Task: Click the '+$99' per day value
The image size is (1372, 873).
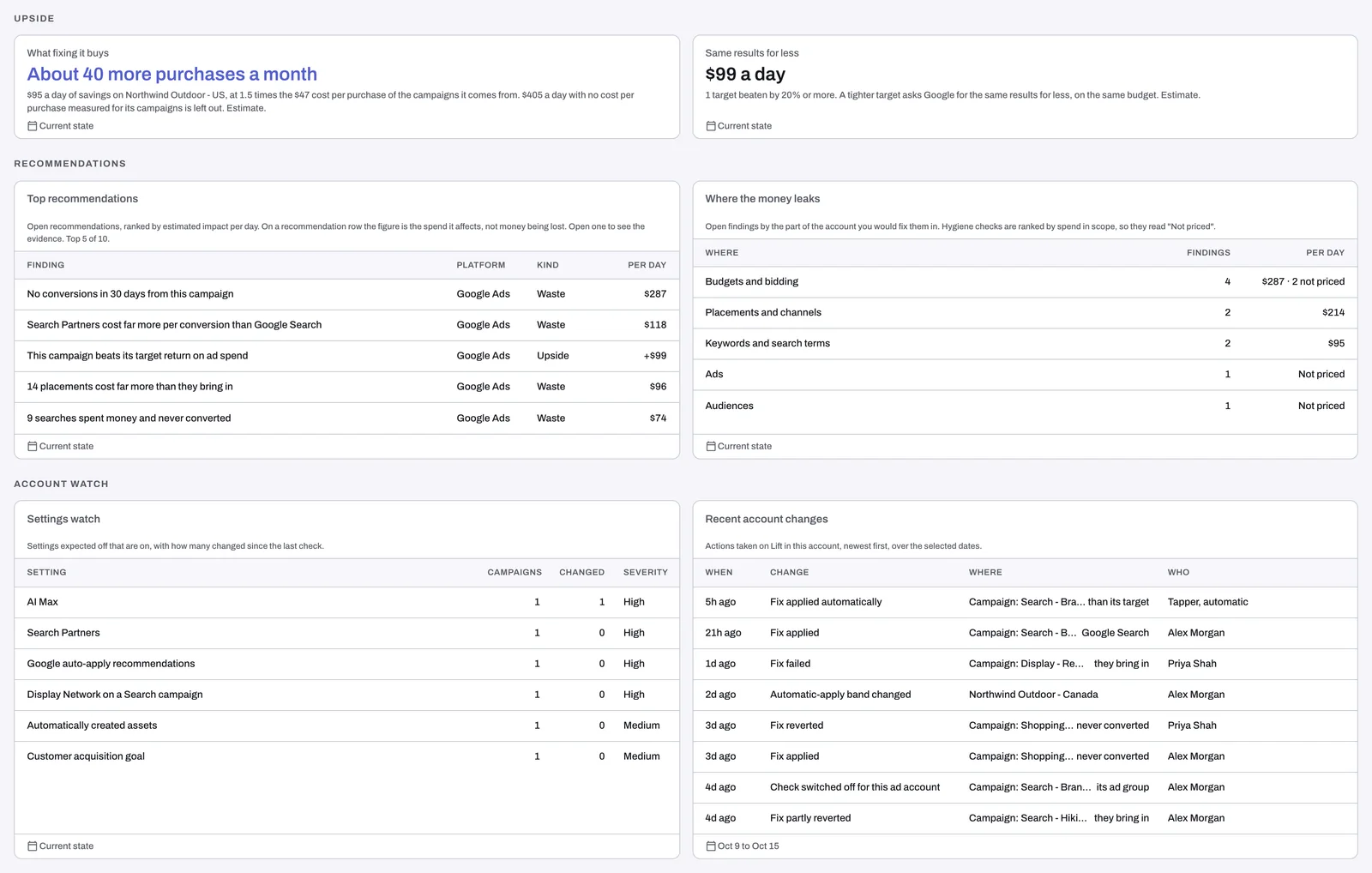Action: point(655,356)
